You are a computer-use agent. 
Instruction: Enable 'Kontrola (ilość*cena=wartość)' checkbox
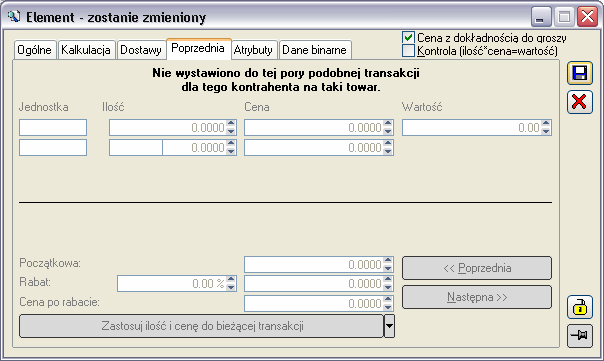pos(408,50)
